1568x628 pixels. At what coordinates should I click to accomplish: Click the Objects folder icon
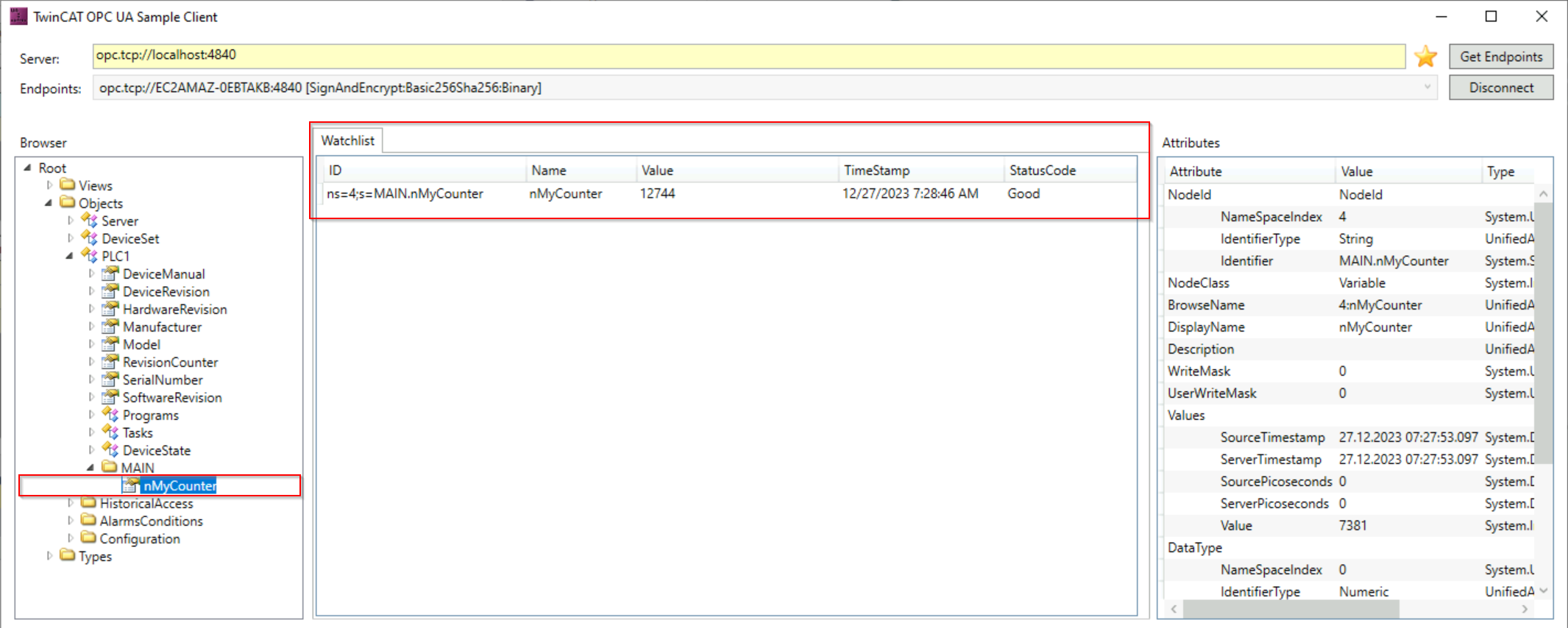click(68, 201)
